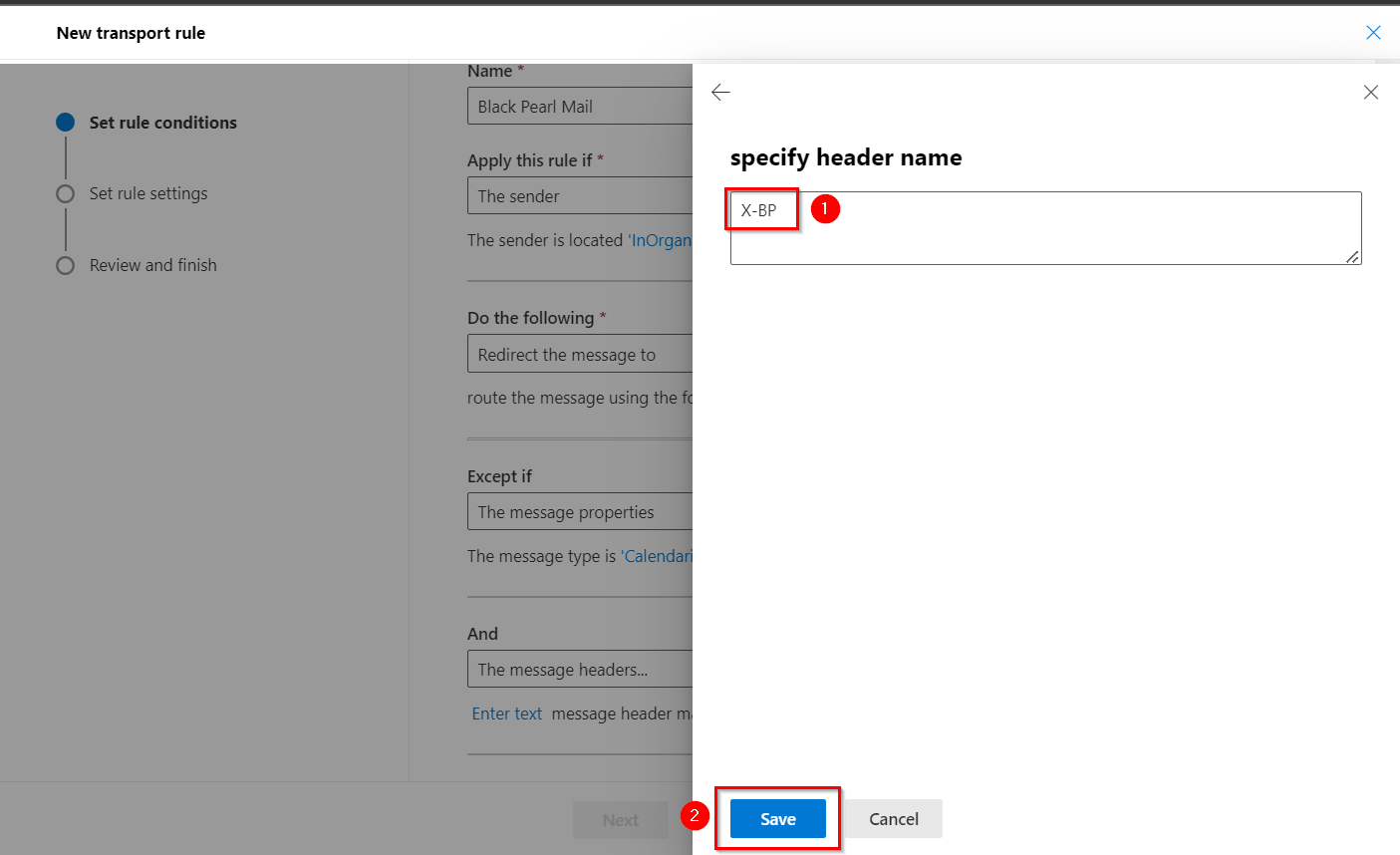Click the Cancel button
The height and width of the screenshot is (855, 1400).
click(x=893, y=819)
